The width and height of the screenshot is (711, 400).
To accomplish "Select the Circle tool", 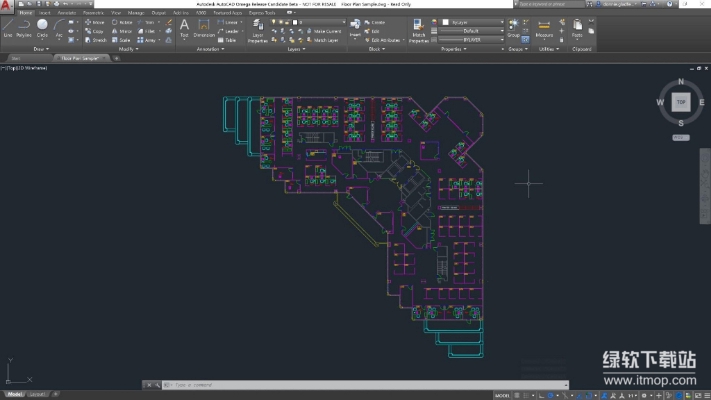I will pos(42,29).
